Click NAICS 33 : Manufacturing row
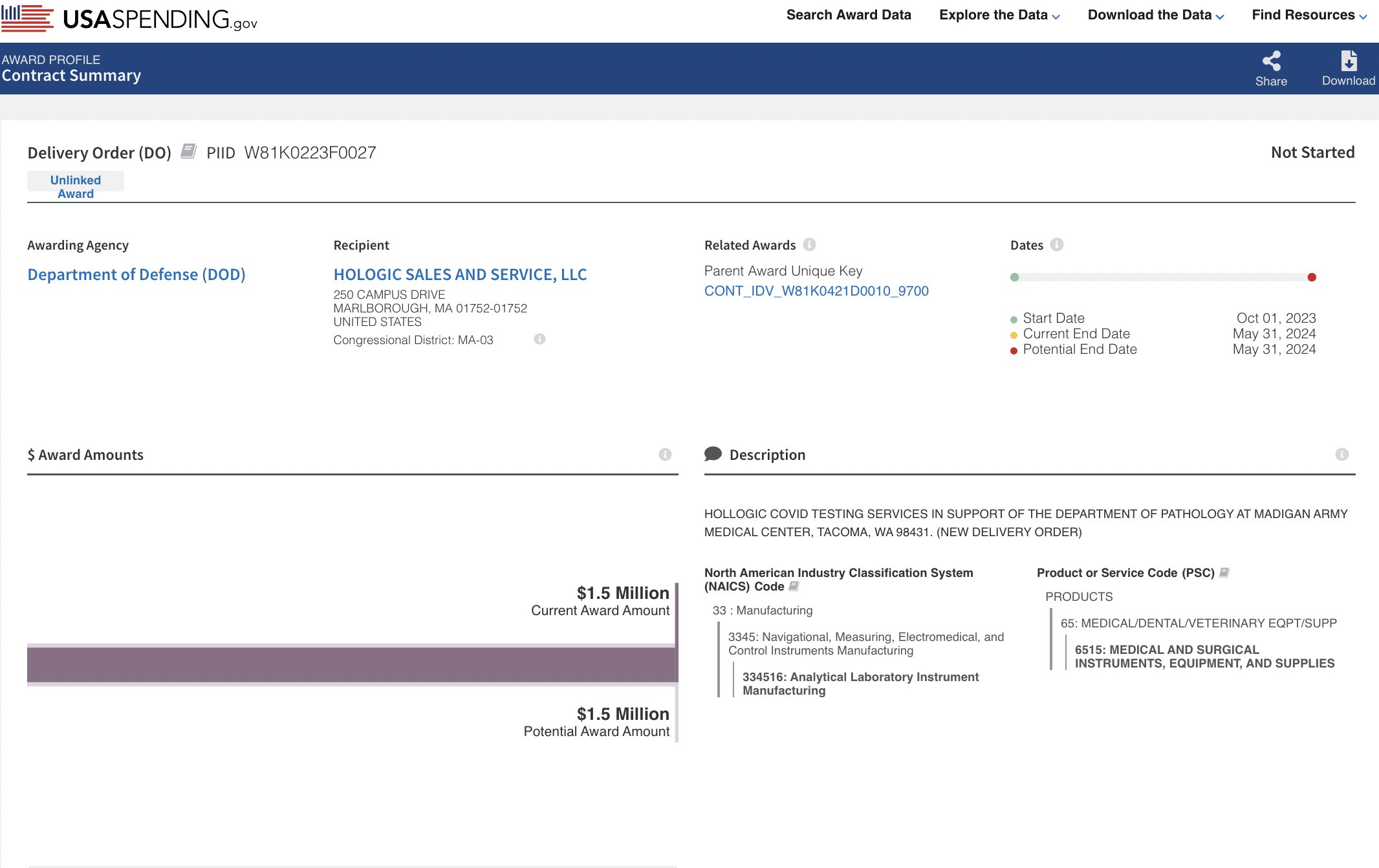The height and width of the screenshot is (868, 1379). coord(763,611)
